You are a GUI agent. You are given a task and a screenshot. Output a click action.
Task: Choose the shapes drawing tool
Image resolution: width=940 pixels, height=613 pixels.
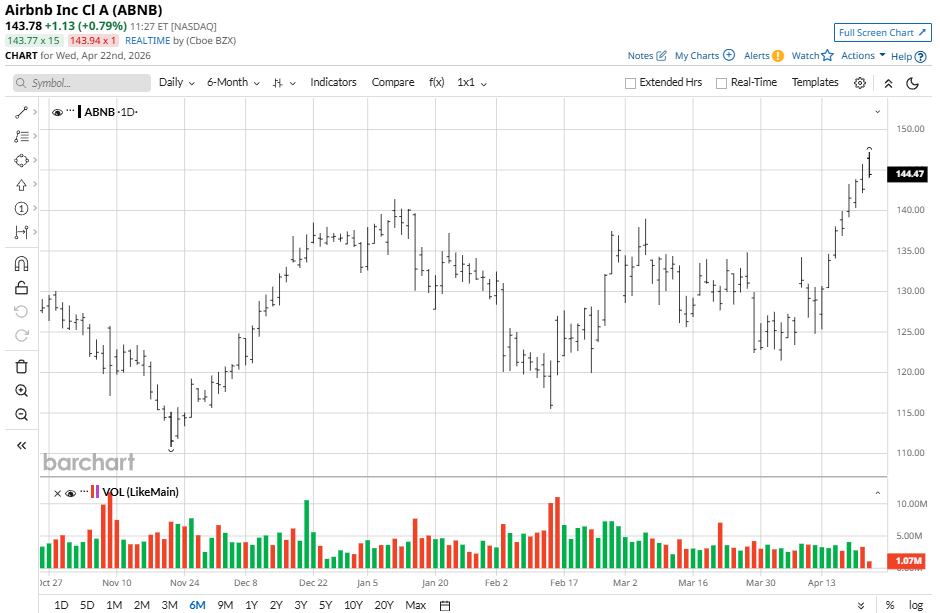tap(21, 161)
